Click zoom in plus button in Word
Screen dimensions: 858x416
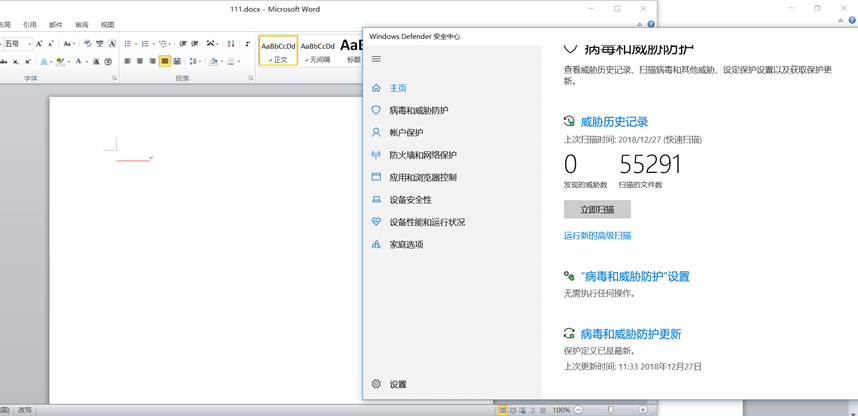point(643,410)
